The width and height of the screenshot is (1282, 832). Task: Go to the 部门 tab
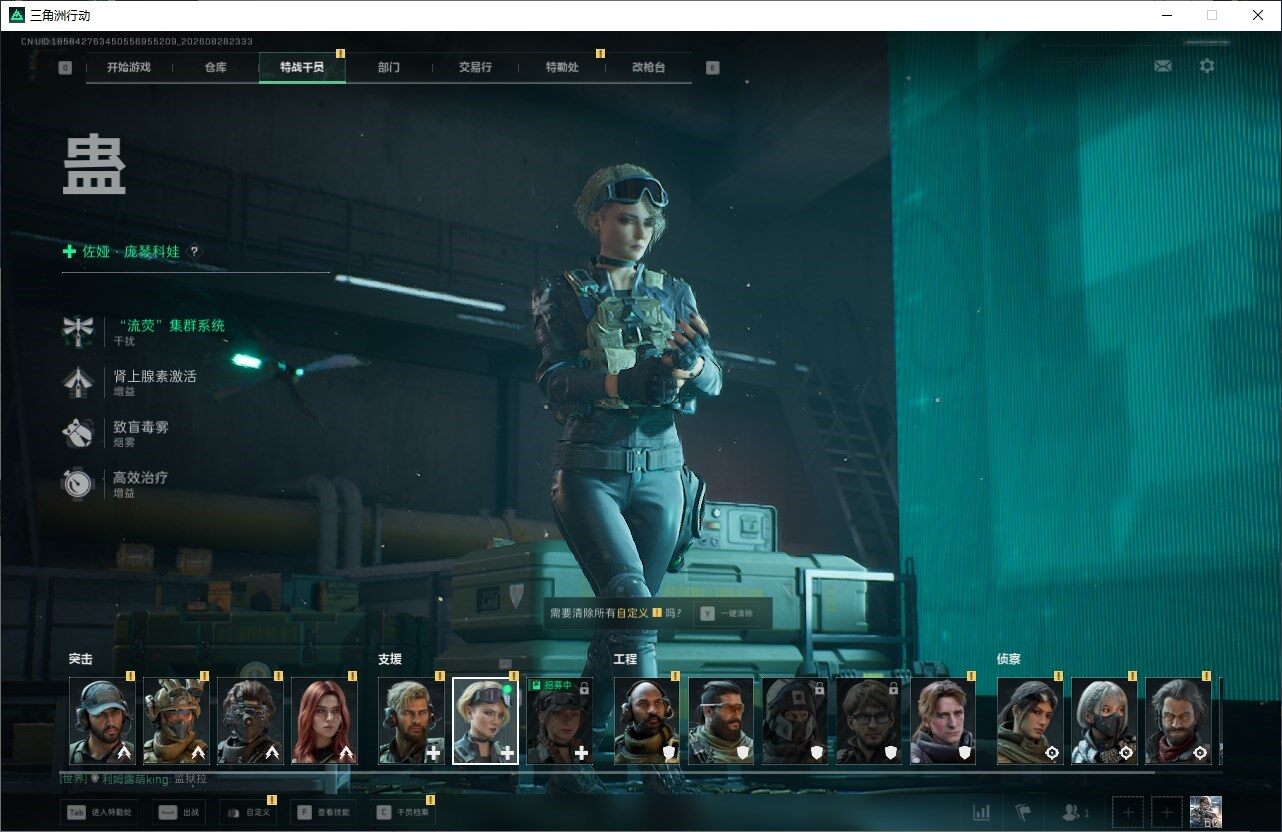389,68
